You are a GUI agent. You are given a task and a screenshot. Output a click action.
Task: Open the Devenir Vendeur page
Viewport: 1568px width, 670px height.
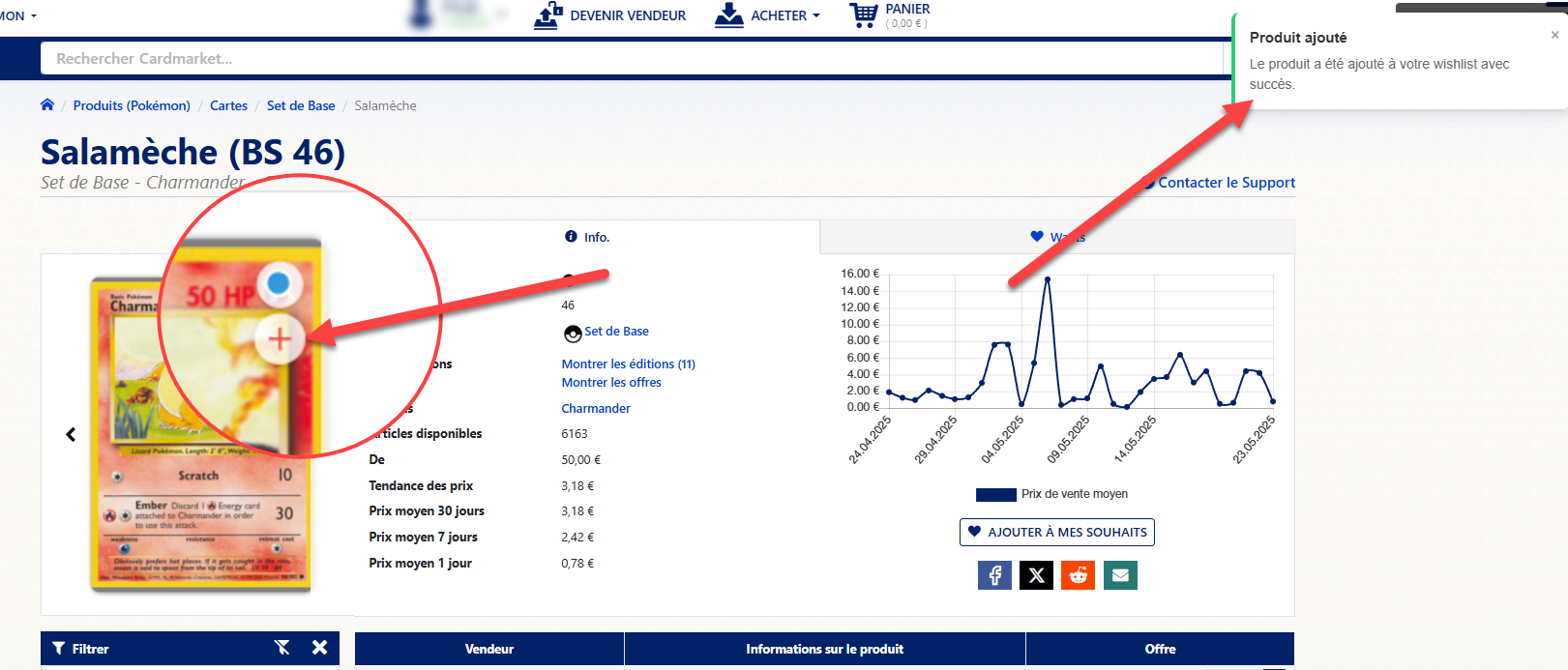[610, 15]
